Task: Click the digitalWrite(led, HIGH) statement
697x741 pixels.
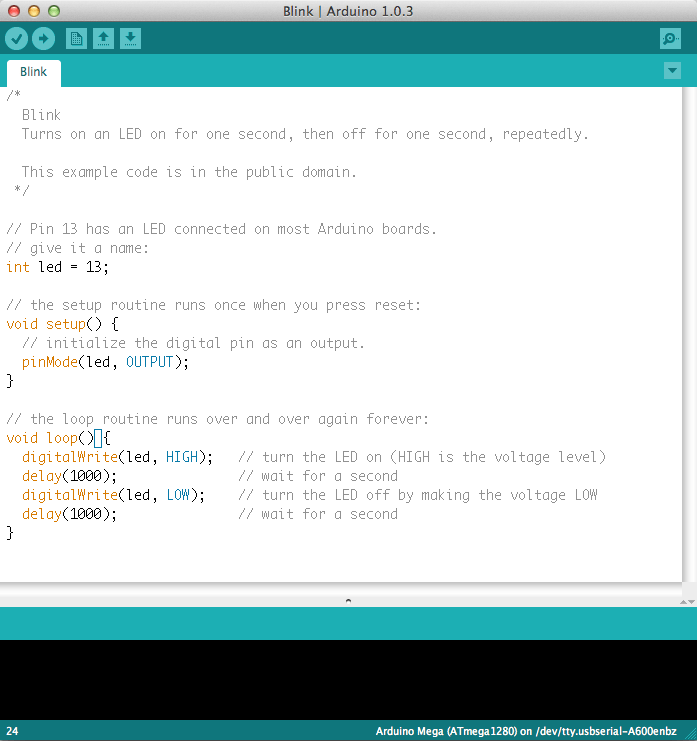Action: click(117, 457)
